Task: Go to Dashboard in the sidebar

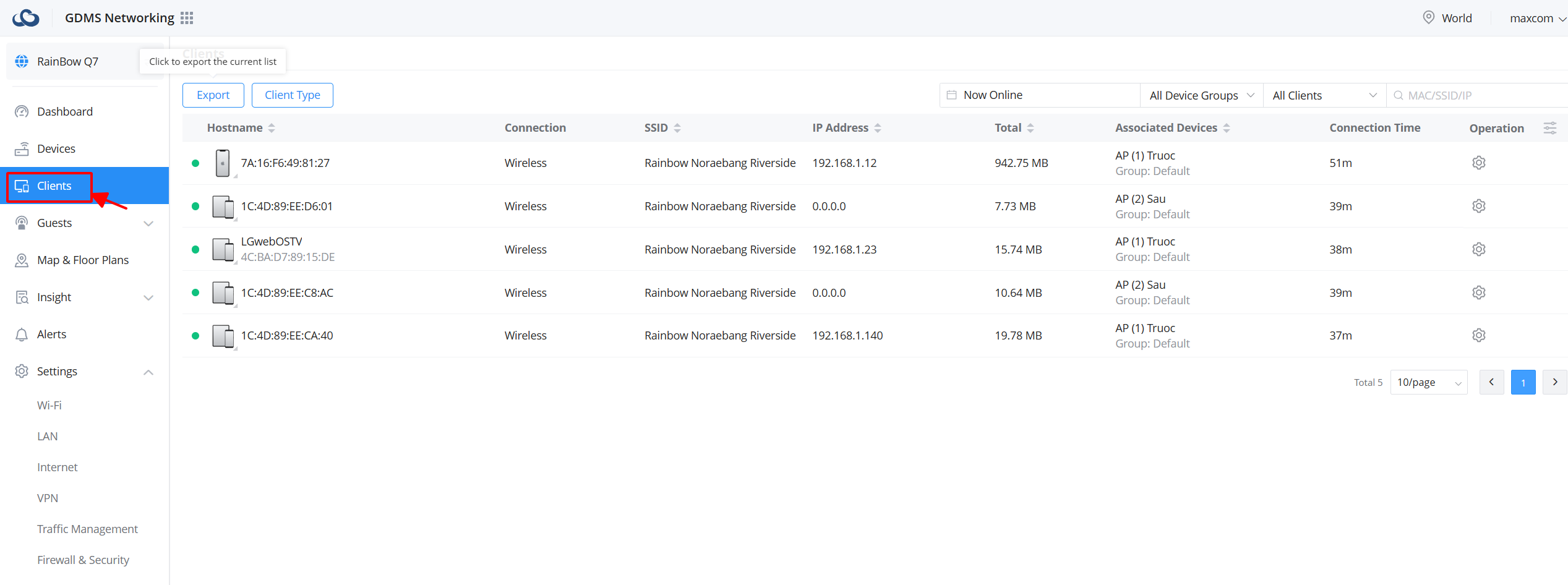Action: point(65,111)
